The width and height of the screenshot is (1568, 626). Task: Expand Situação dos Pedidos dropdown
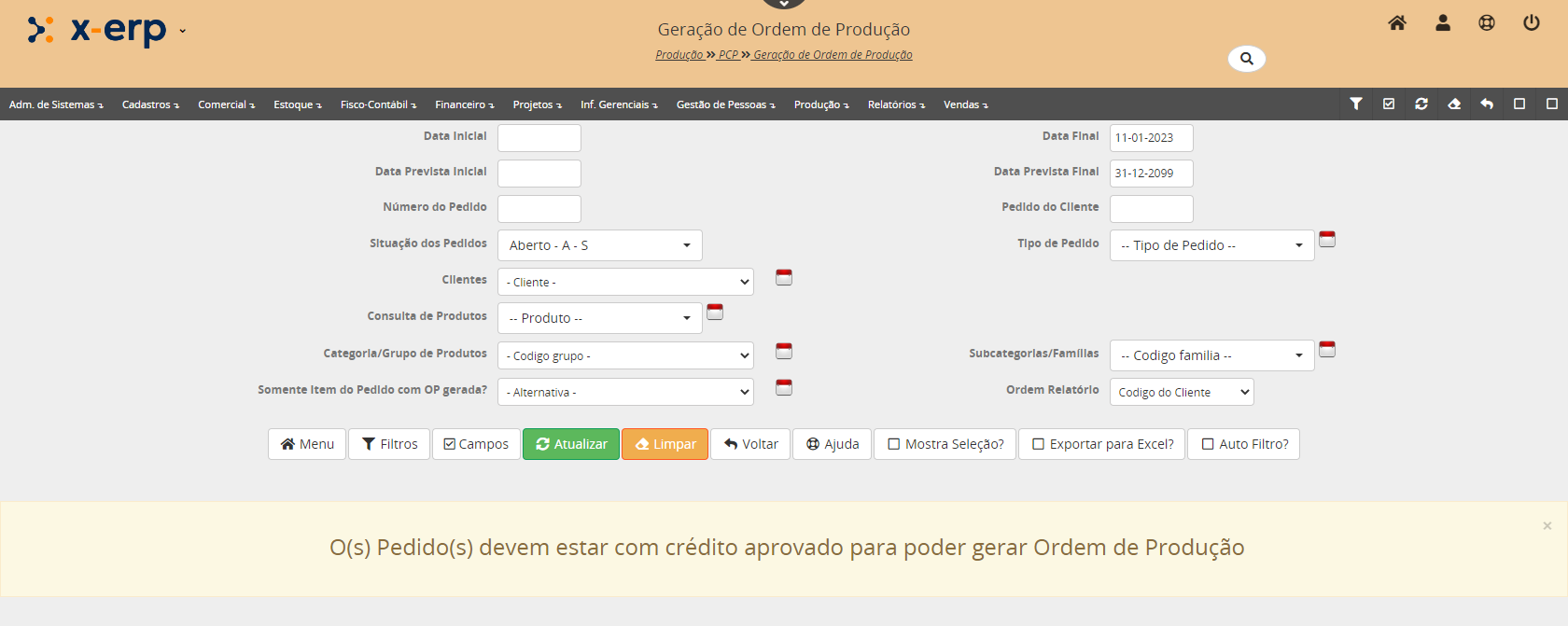(599, 245)
